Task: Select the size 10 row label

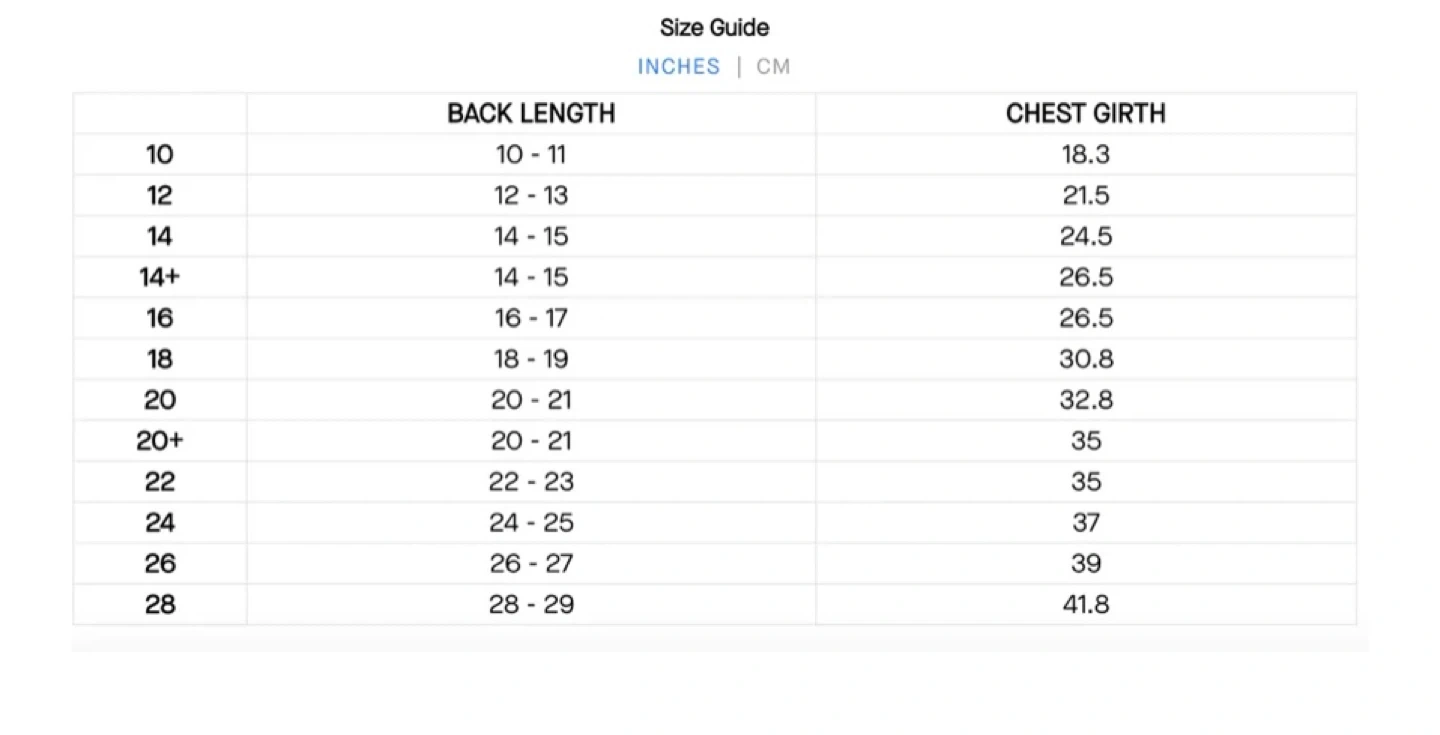Action: 160,155
